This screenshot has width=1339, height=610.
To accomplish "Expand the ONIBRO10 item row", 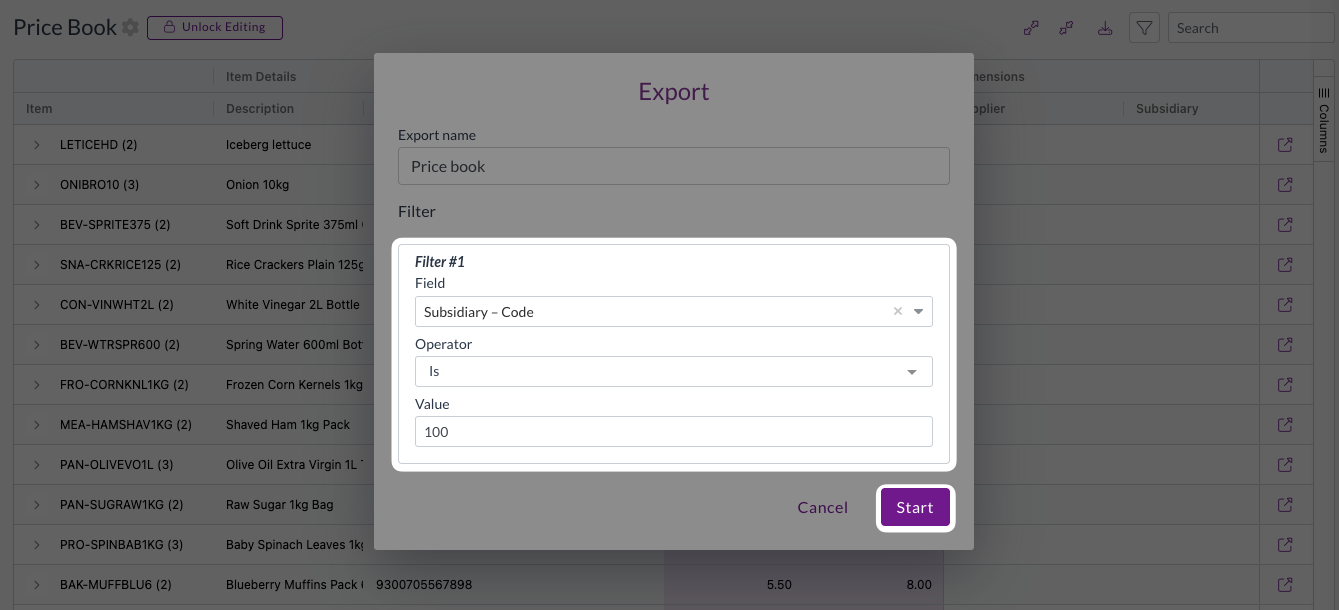I will (37, 185).
